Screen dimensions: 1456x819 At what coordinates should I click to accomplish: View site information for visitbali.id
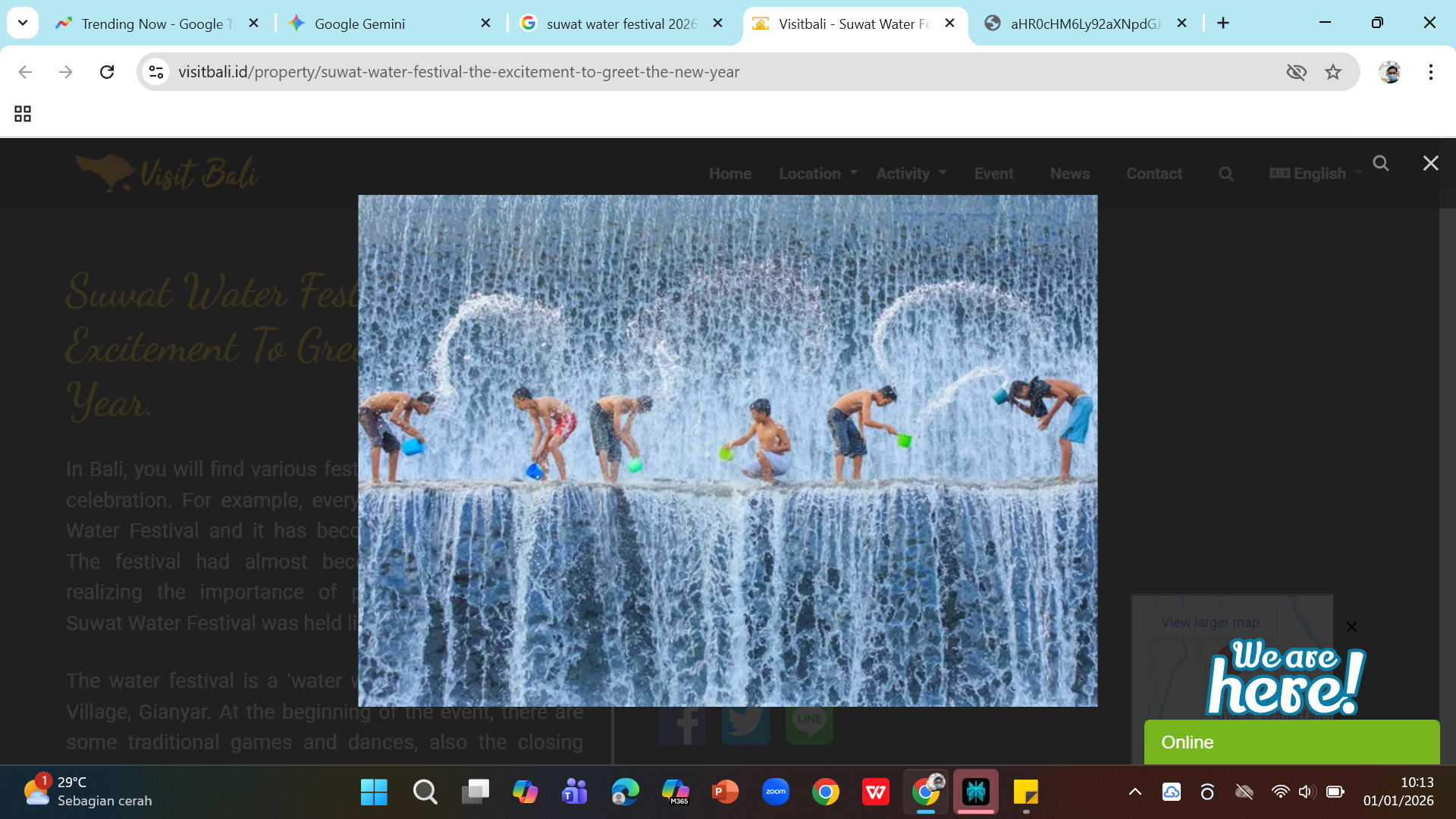point(156,72)
